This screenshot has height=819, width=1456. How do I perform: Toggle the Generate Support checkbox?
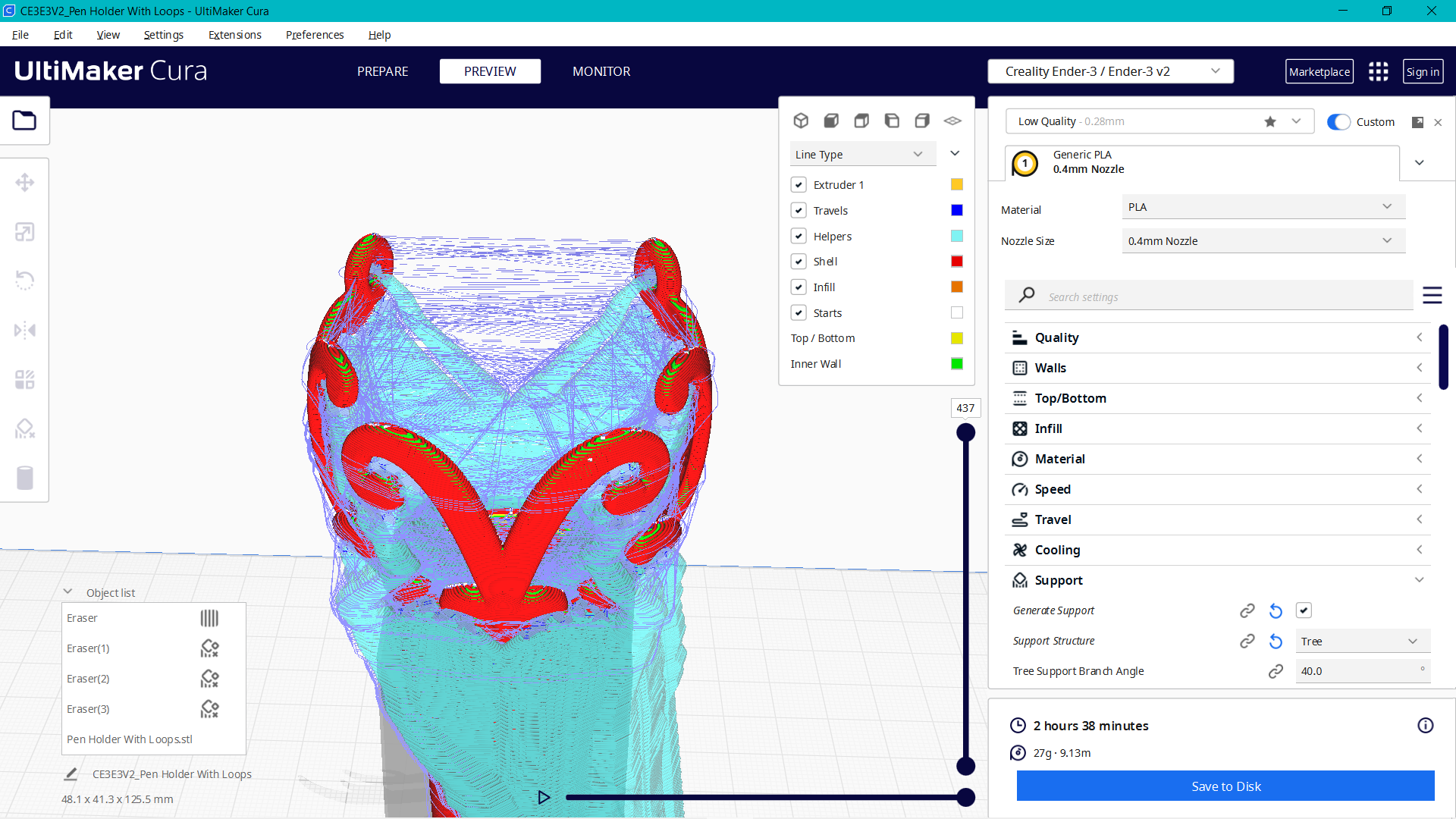pos(1304,610)
